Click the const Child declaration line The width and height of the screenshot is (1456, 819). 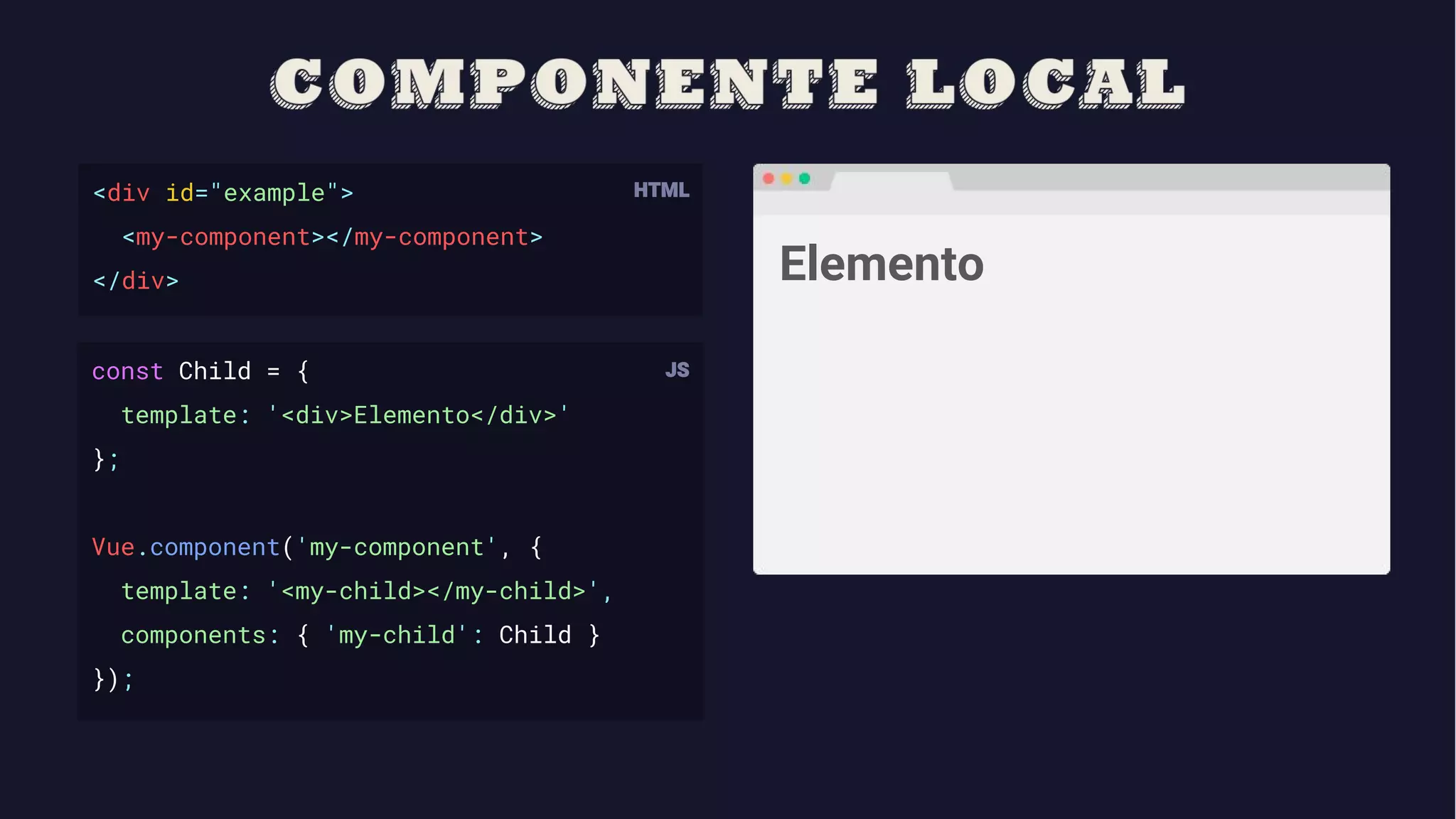(200, 371)
